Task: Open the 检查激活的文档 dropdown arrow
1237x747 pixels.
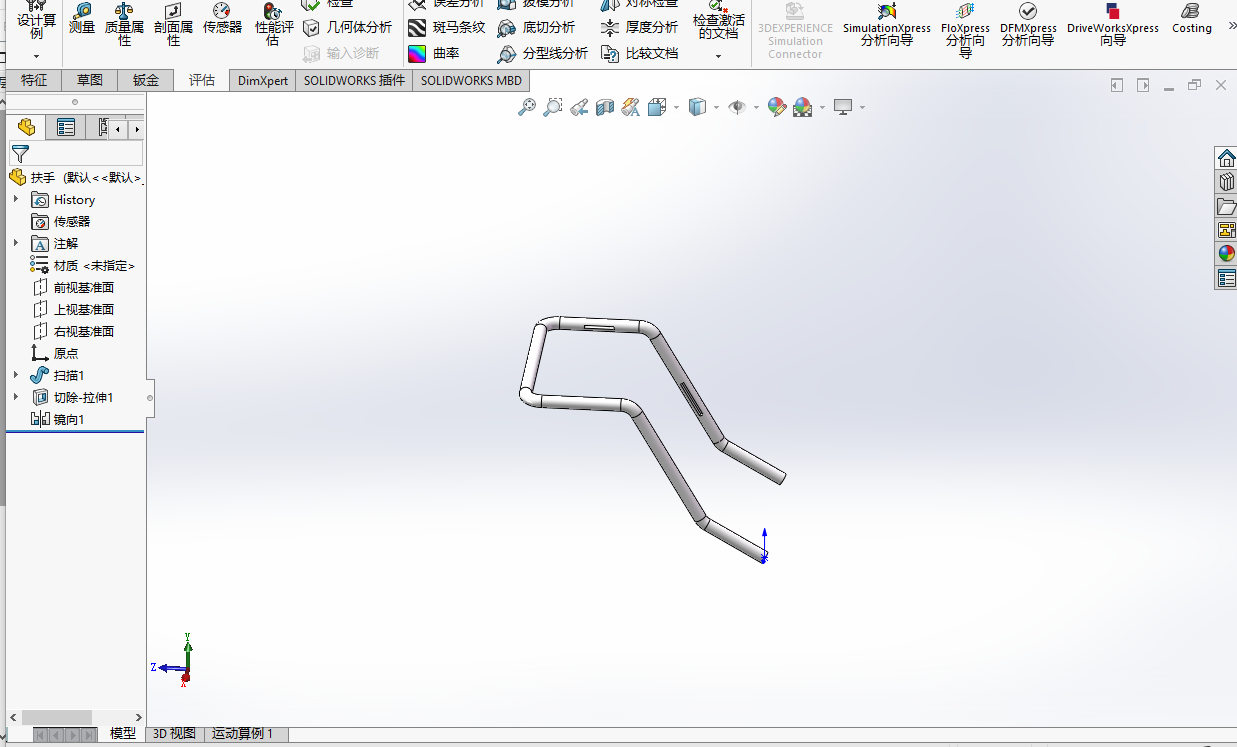Action: [x=718, y=57]
